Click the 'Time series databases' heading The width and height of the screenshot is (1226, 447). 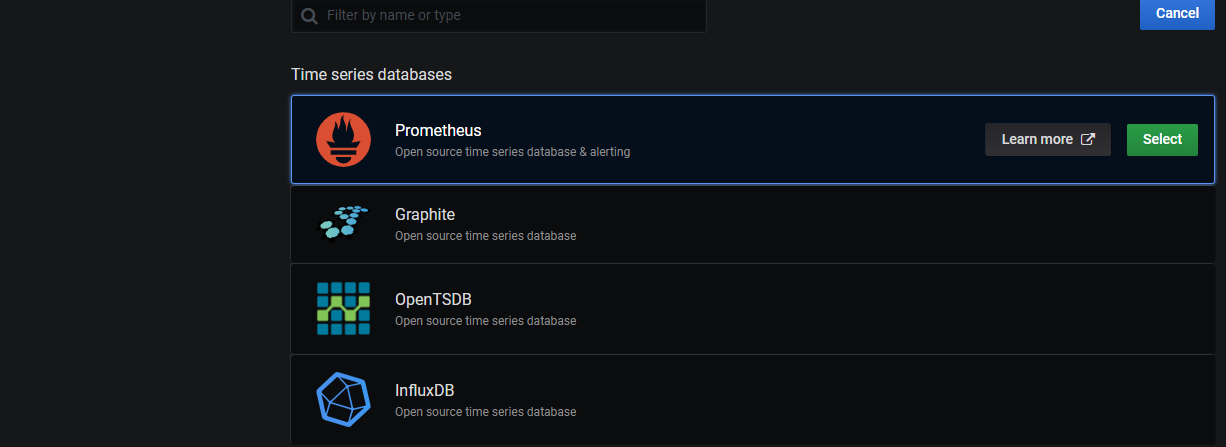(371, 74)
